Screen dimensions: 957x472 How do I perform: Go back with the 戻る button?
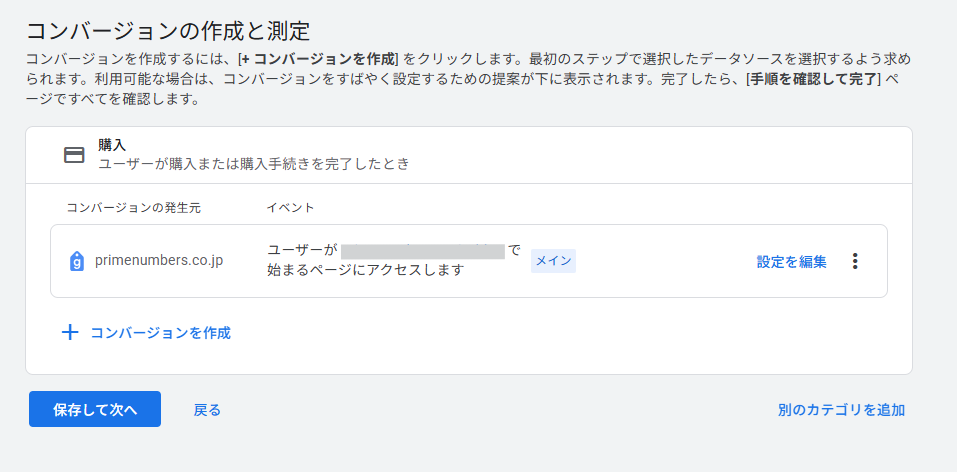point(207,409)
